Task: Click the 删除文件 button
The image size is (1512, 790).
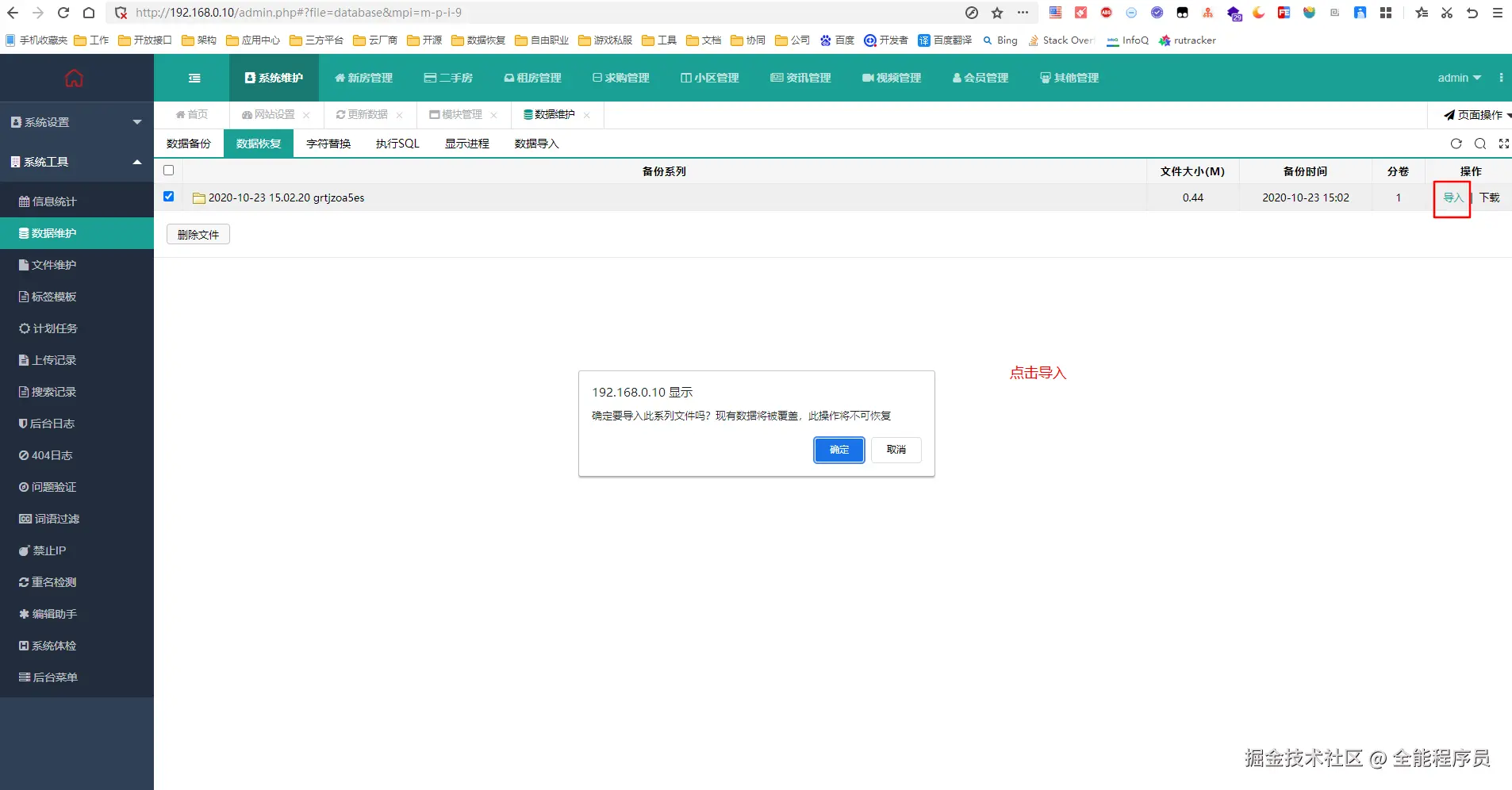Action: pos(198,234)
